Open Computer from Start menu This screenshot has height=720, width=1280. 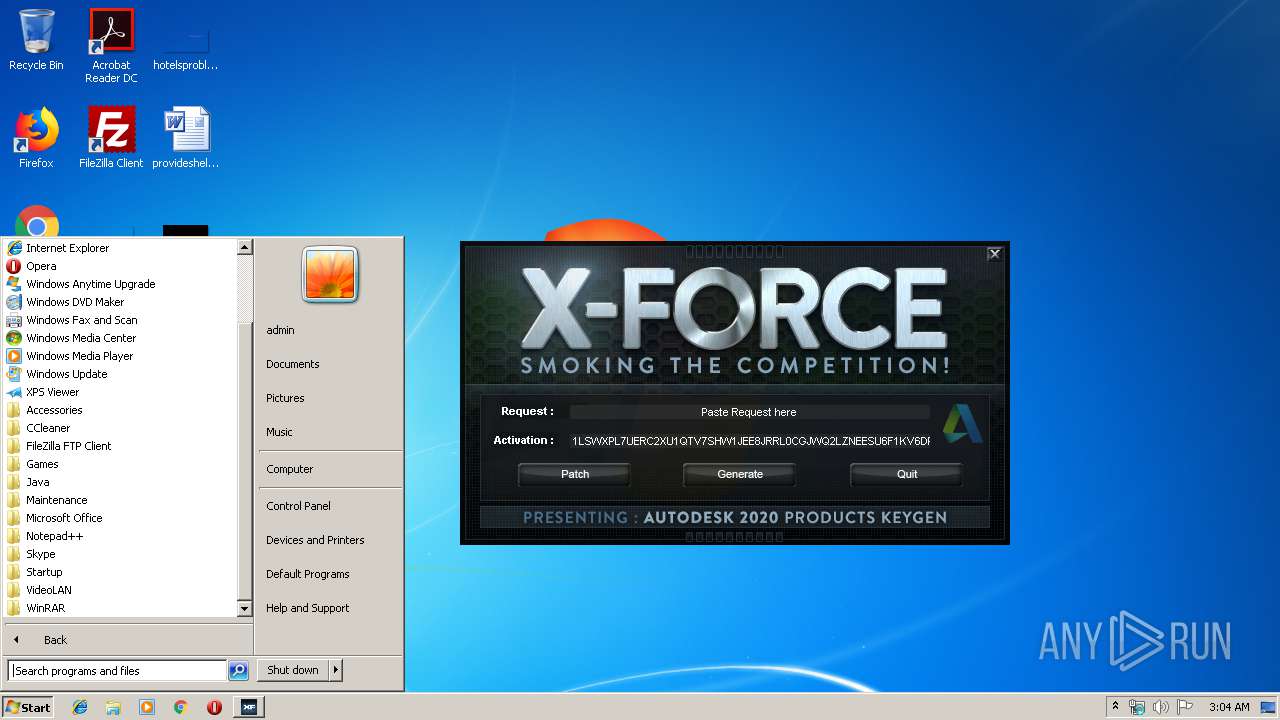(289, 469)
